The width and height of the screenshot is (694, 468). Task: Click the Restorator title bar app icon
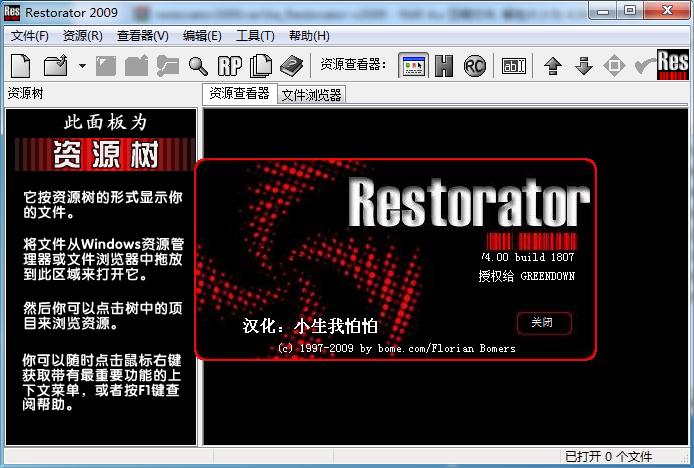[12, 12]
